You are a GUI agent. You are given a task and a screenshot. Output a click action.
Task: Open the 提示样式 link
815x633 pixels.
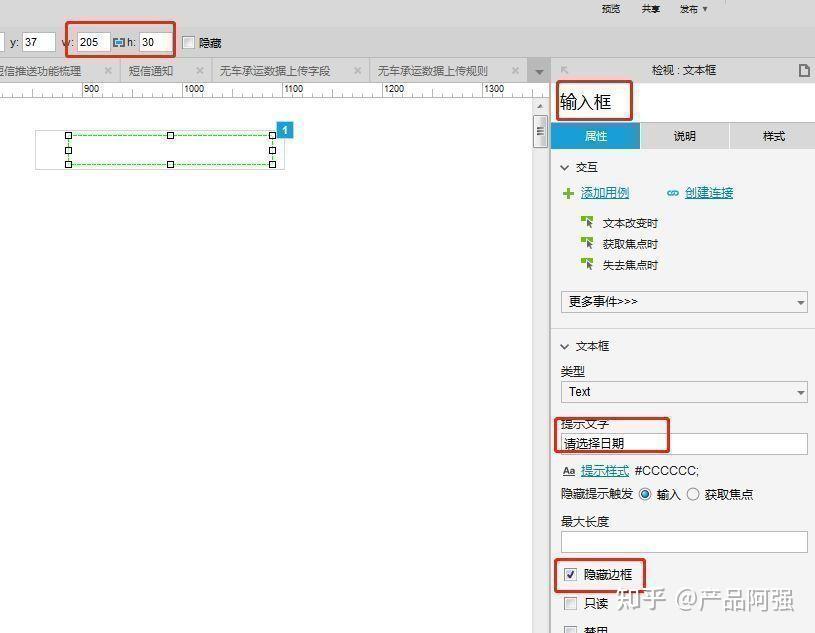604,471
